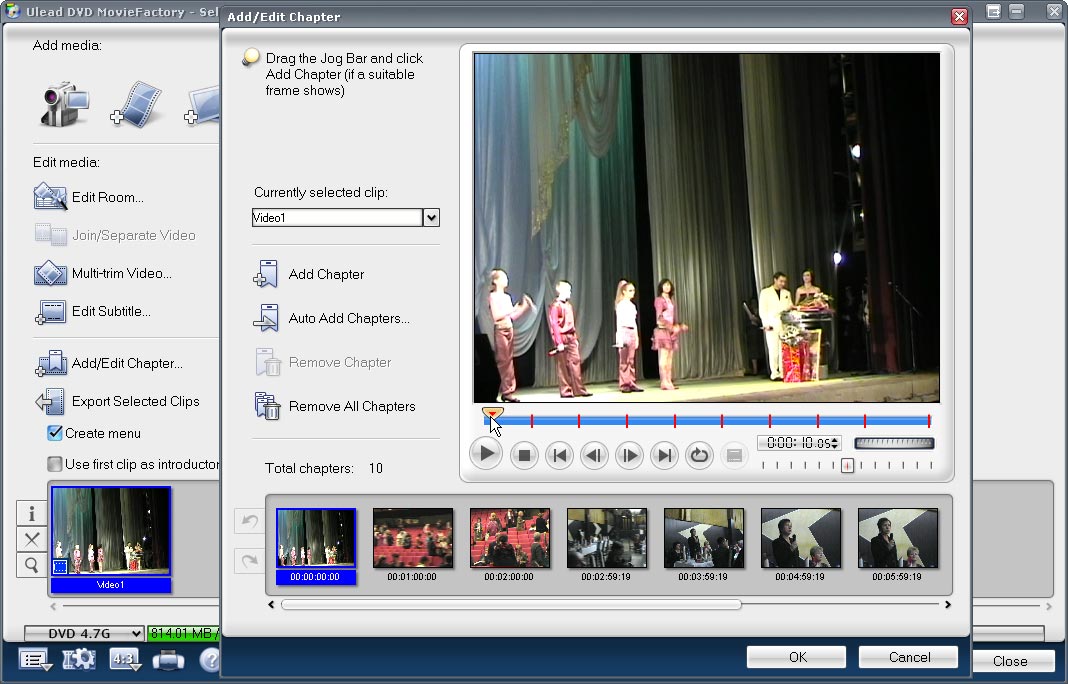Viewport: 1068px width, 684px height.
Task: Toggle the Create menu checkbox
Action: (x=56, y=434)
